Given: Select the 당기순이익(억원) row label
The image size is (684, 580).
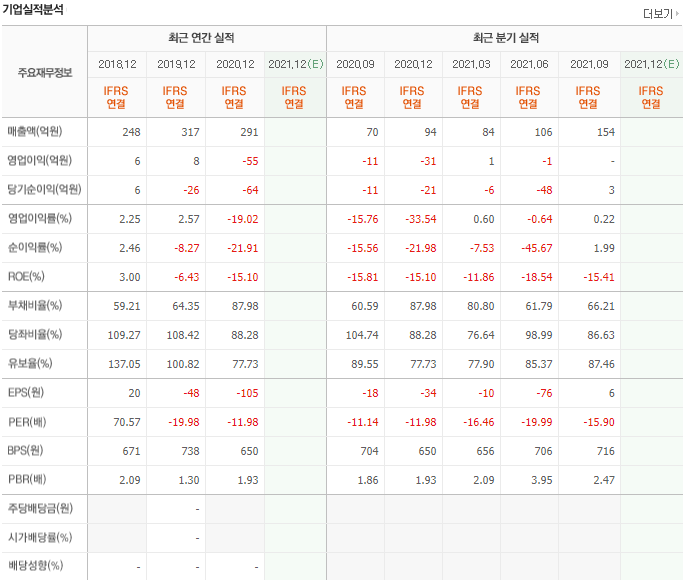Looking at the screenshot, I should [x=44, y=189].
